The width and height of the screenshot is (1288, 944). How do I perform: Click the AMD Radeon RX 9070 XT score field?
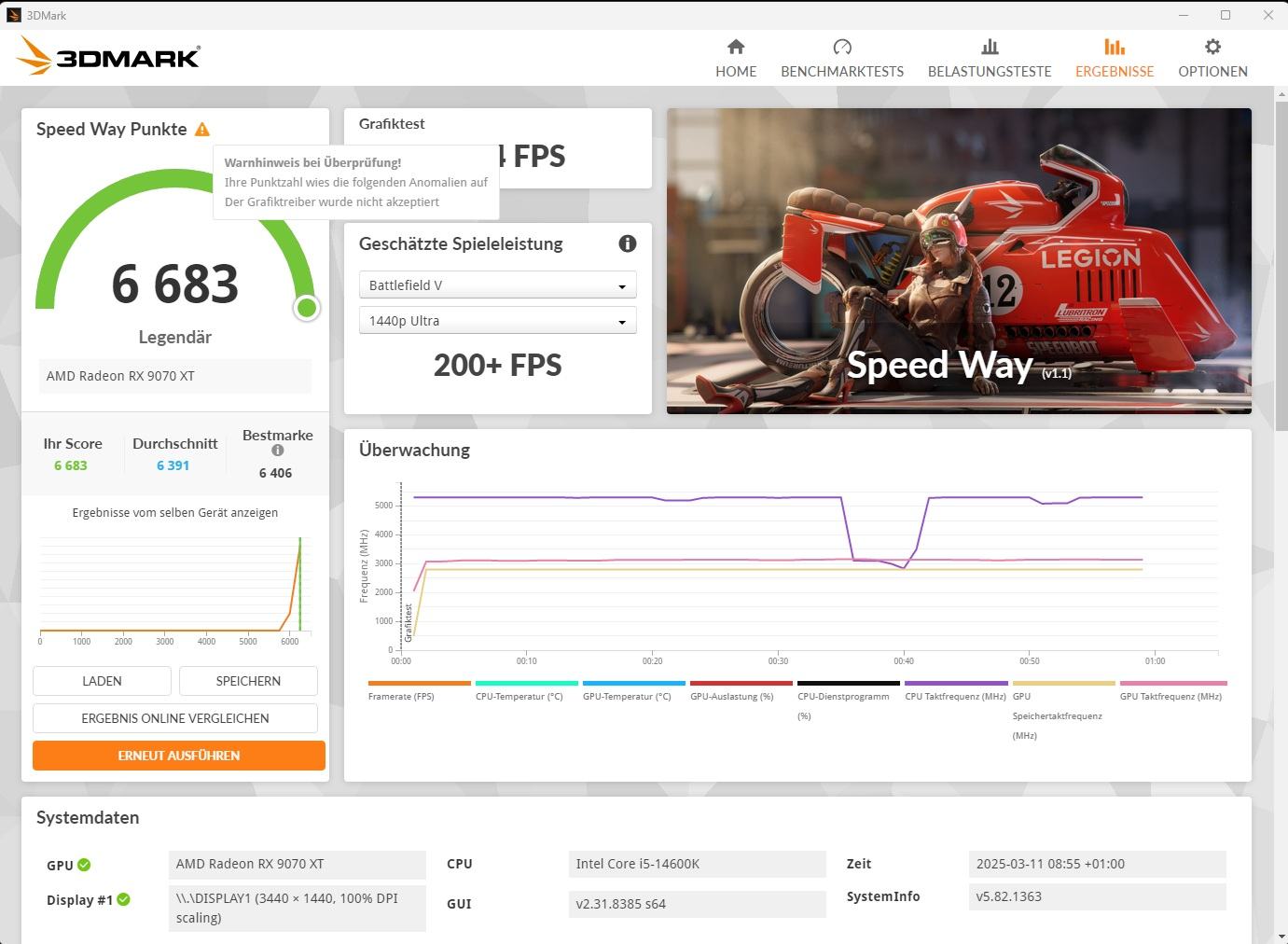pyautogui.click(x=175, y=376)
